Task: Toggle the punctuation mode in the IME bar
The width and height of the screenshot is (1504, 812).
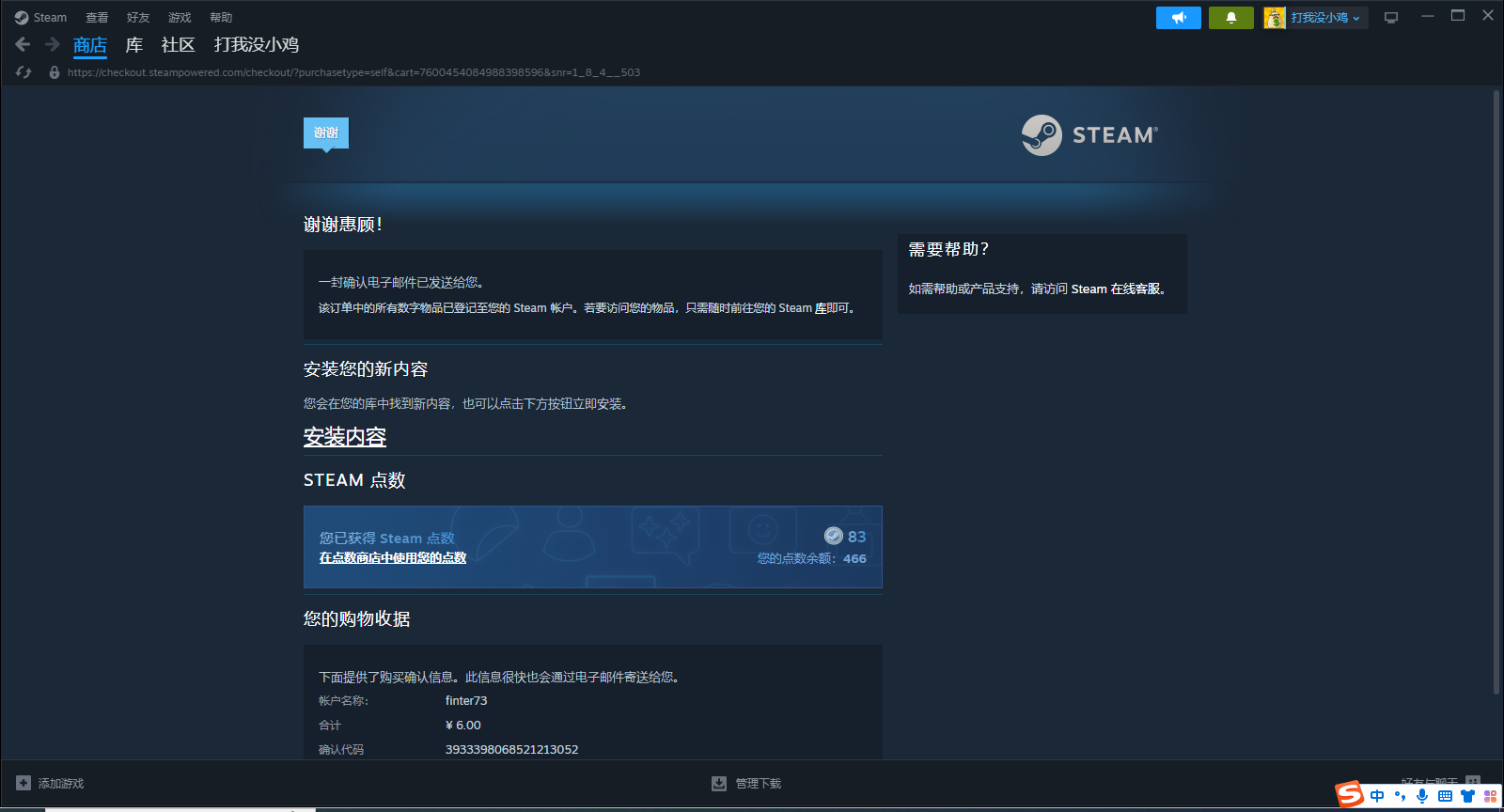Action: point(1400,796)
